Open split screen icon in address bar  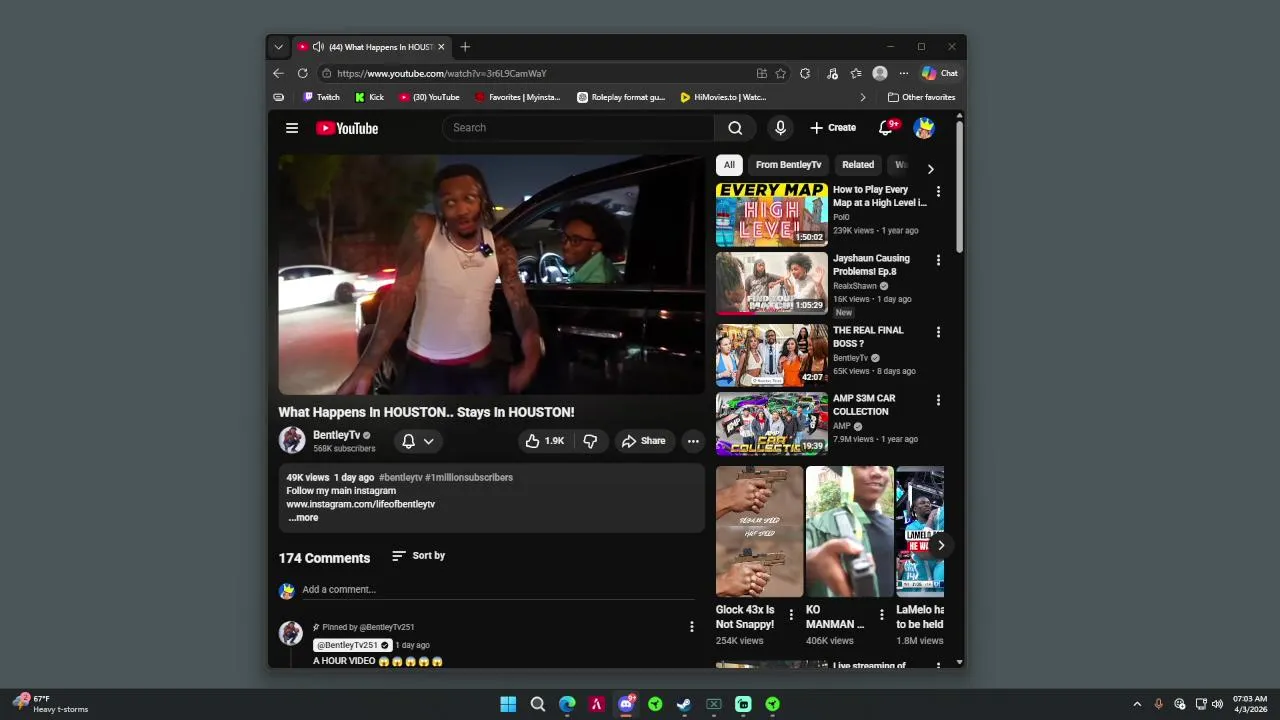coord(762,73)
